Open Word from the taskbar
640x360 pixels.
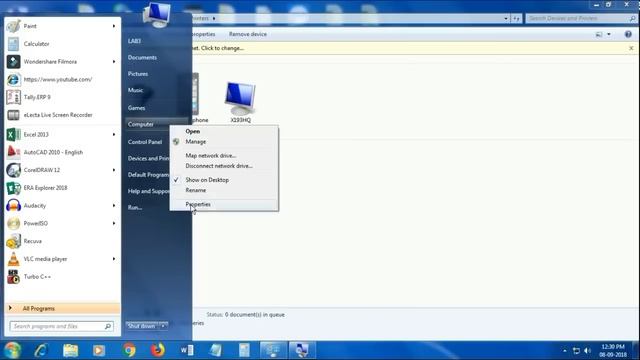[187, 350]
